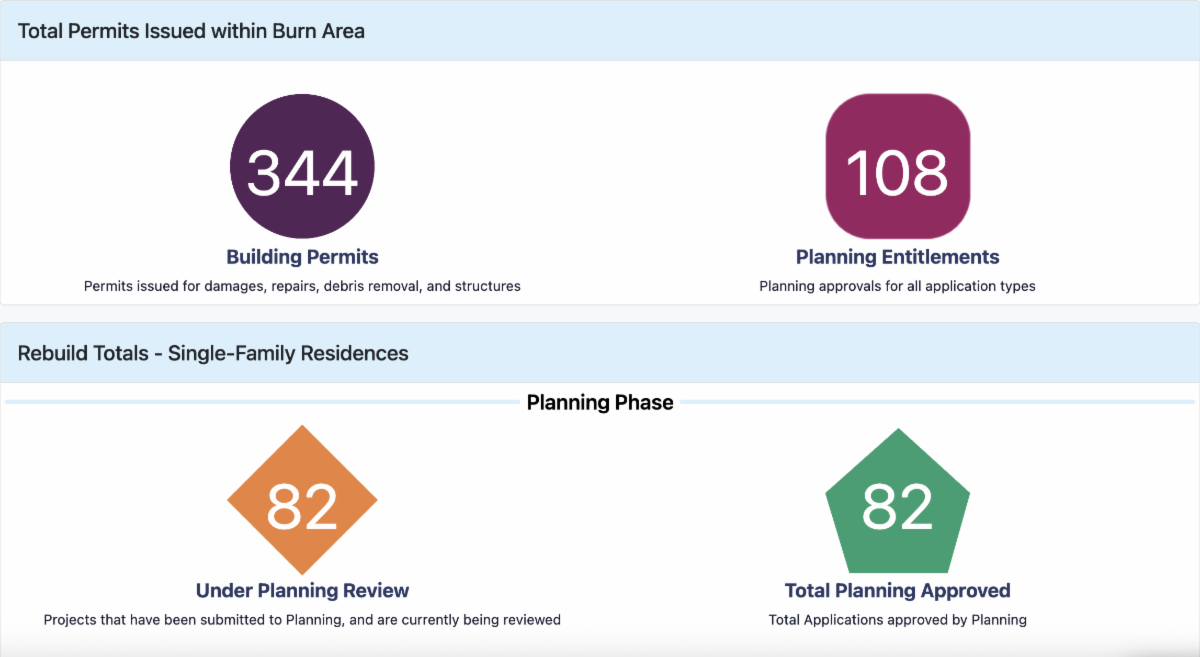This screenshot has width=1200, height=657.
Task: Click the 82 count above Under Planning Review
Action: tap(302, 506)
